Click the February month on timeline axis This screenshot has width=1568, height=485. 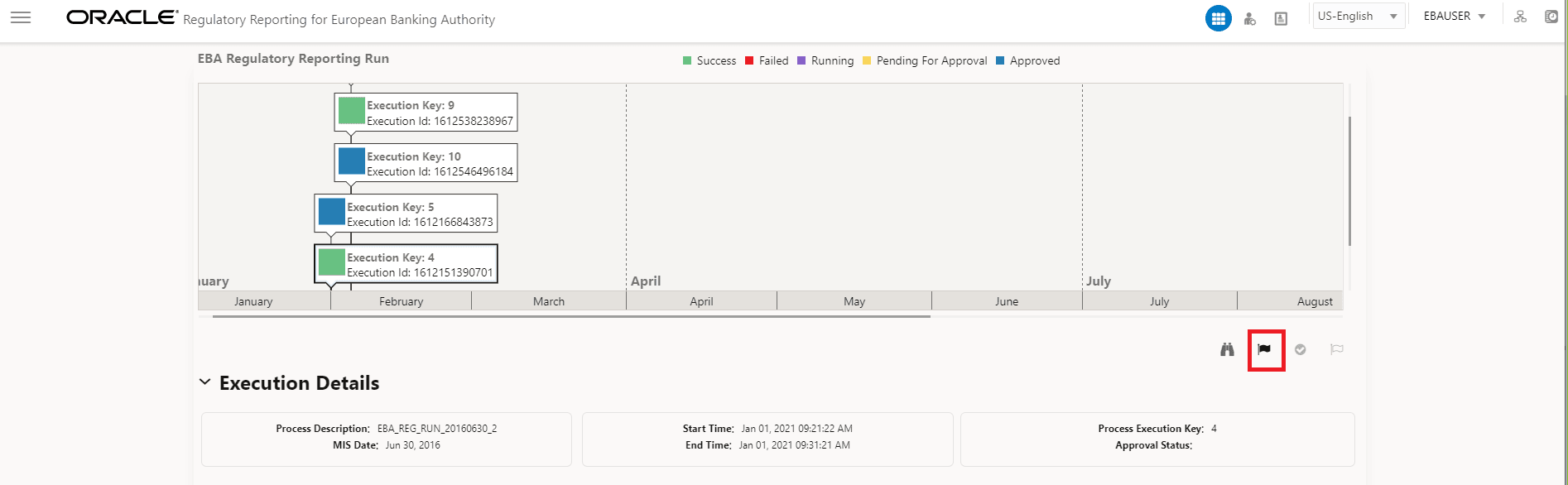click(401, 301)
